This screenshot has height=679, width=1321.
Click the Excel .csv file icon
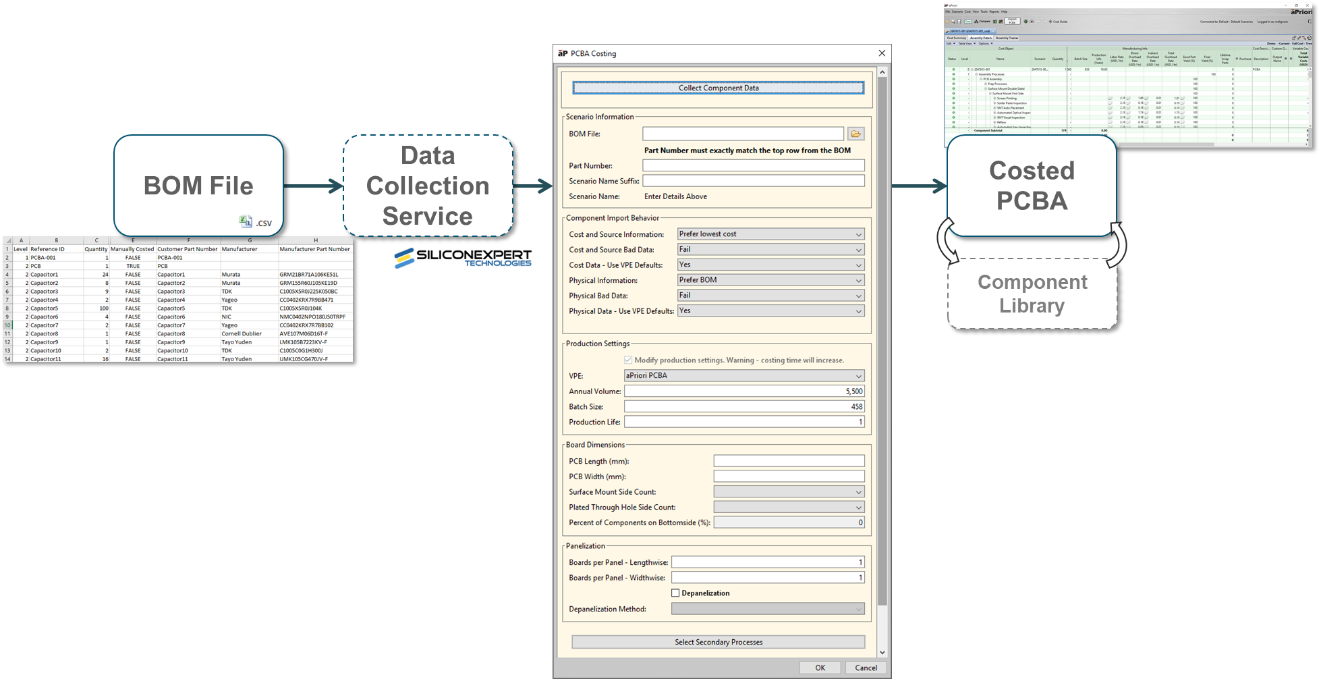(246, 222)
